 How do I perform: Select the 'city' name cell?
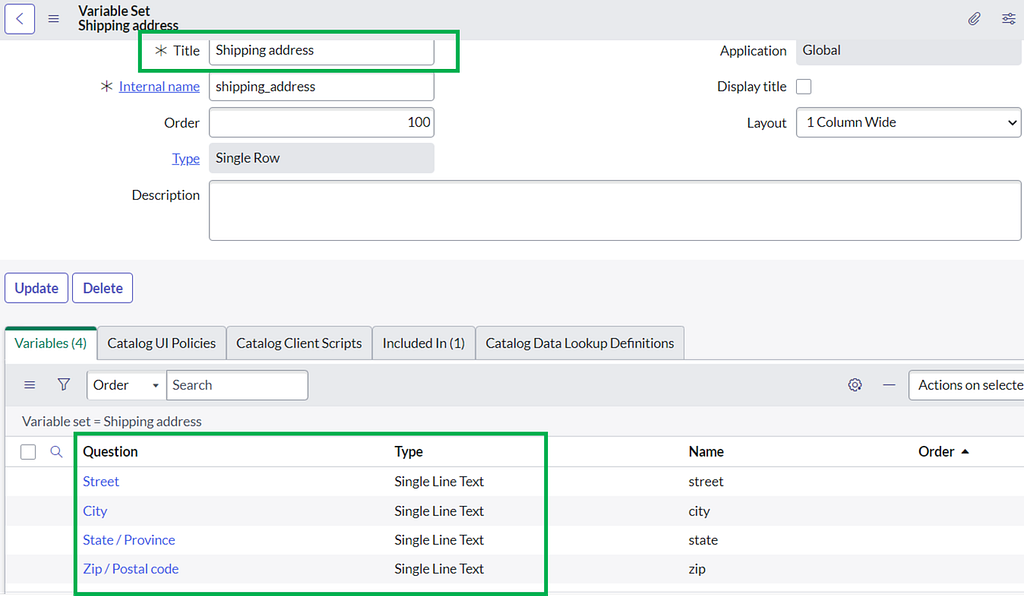pos(699,511)
